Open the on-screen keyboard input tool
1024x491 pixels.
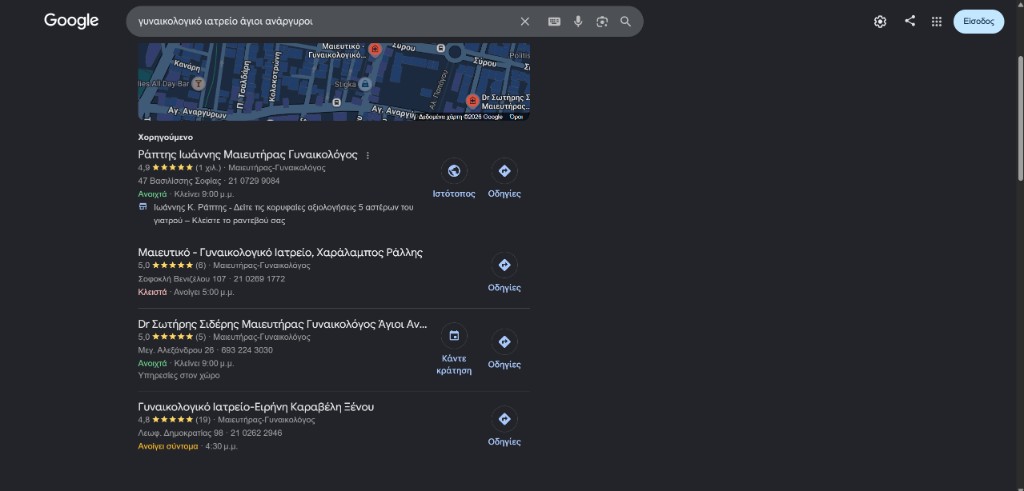554,22
